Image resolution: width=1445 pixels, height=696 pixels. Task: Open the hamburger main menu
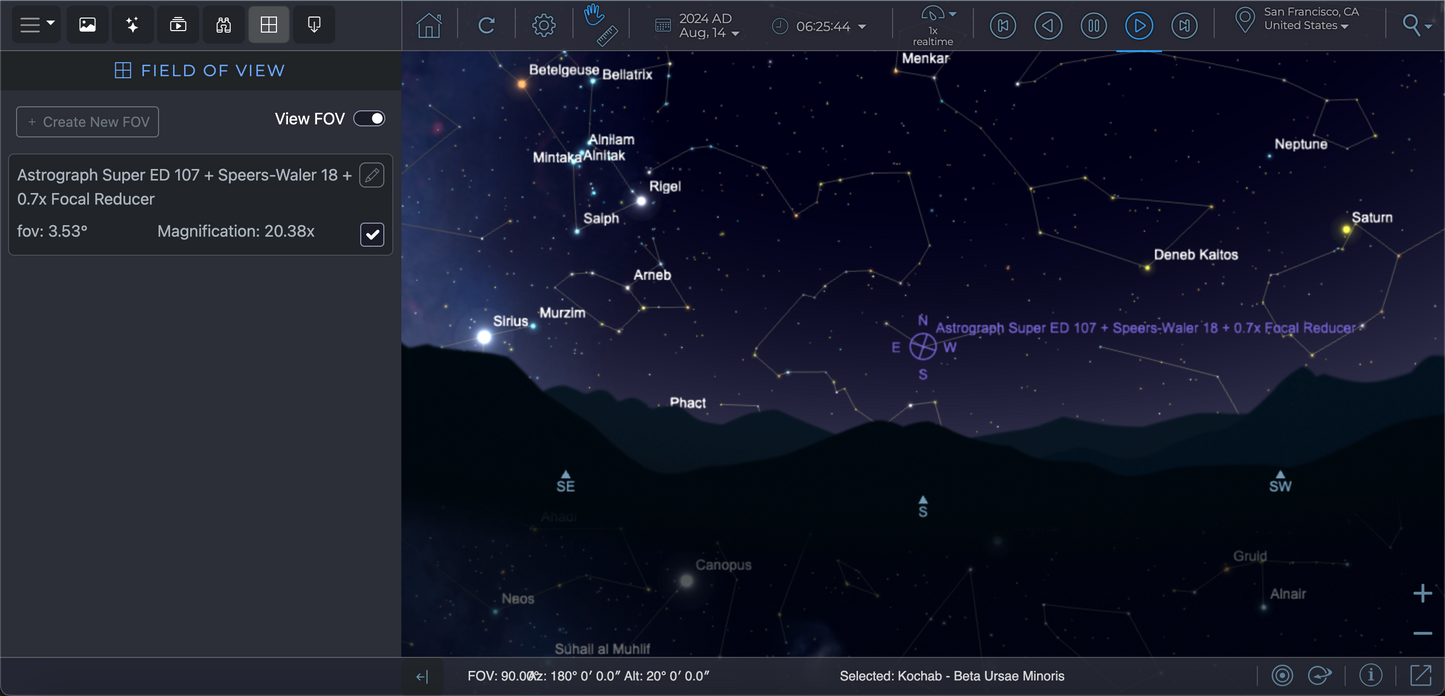pyautogui.click(x=37, y=25)
